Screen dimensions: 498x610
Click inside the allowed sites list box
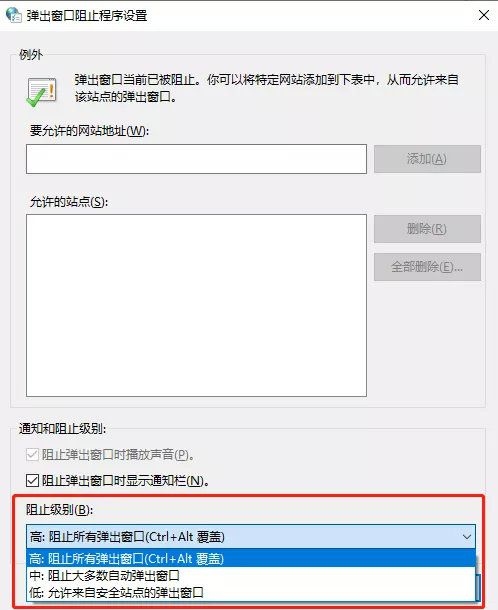tap(196, 305)
